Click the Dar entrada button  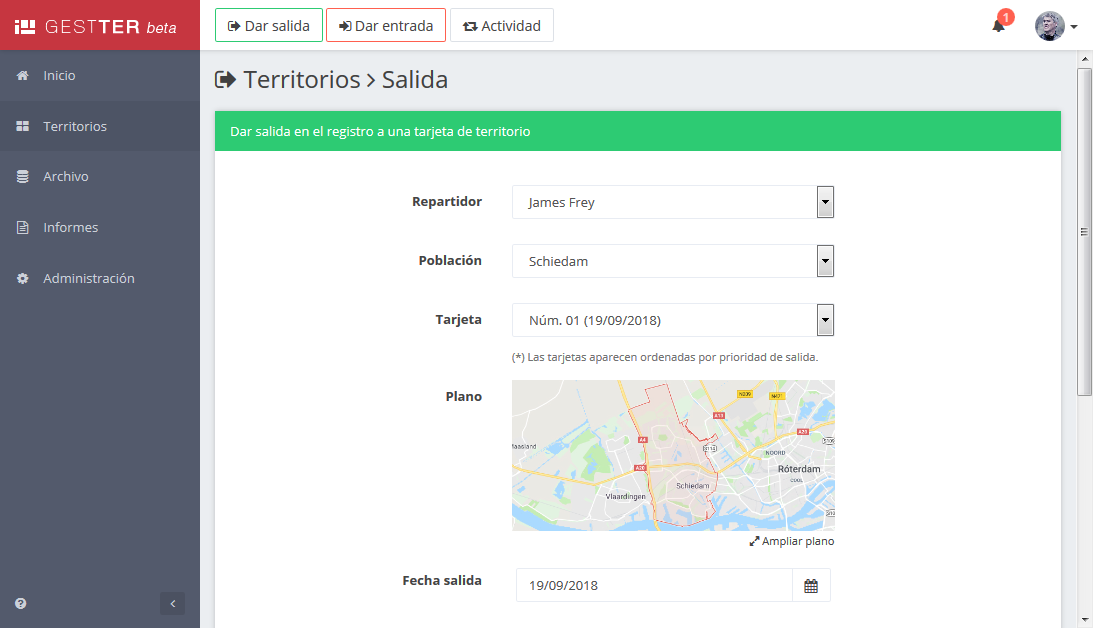(x=385, y=26)
